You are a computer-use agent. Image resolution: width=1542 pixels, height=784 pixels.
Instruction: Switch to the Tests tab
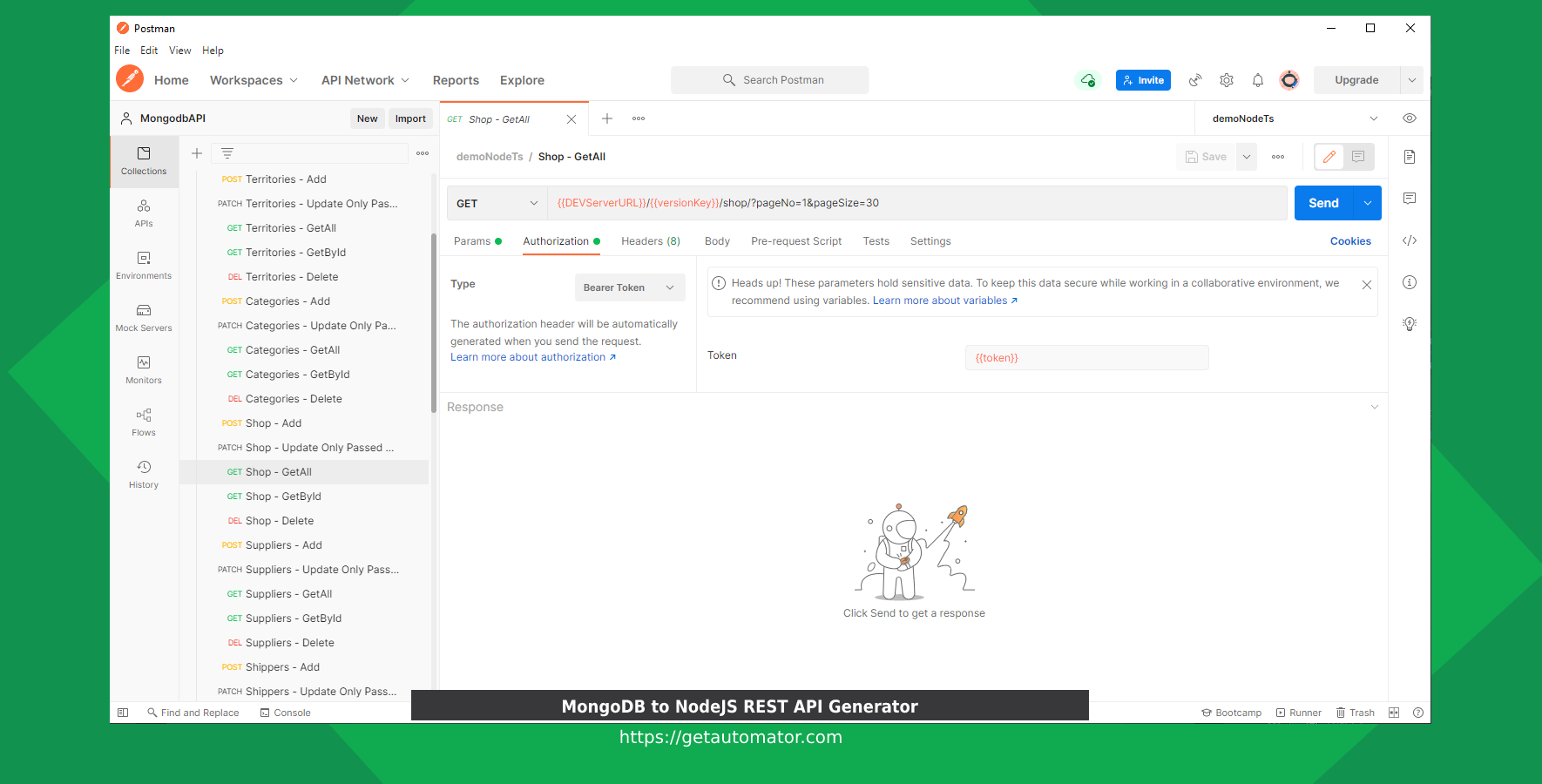point(876,241)
